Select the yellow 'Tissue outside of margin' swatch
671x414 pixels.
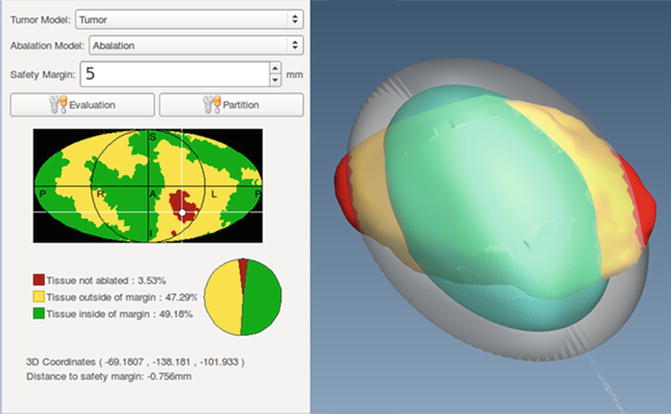[38, 297]
